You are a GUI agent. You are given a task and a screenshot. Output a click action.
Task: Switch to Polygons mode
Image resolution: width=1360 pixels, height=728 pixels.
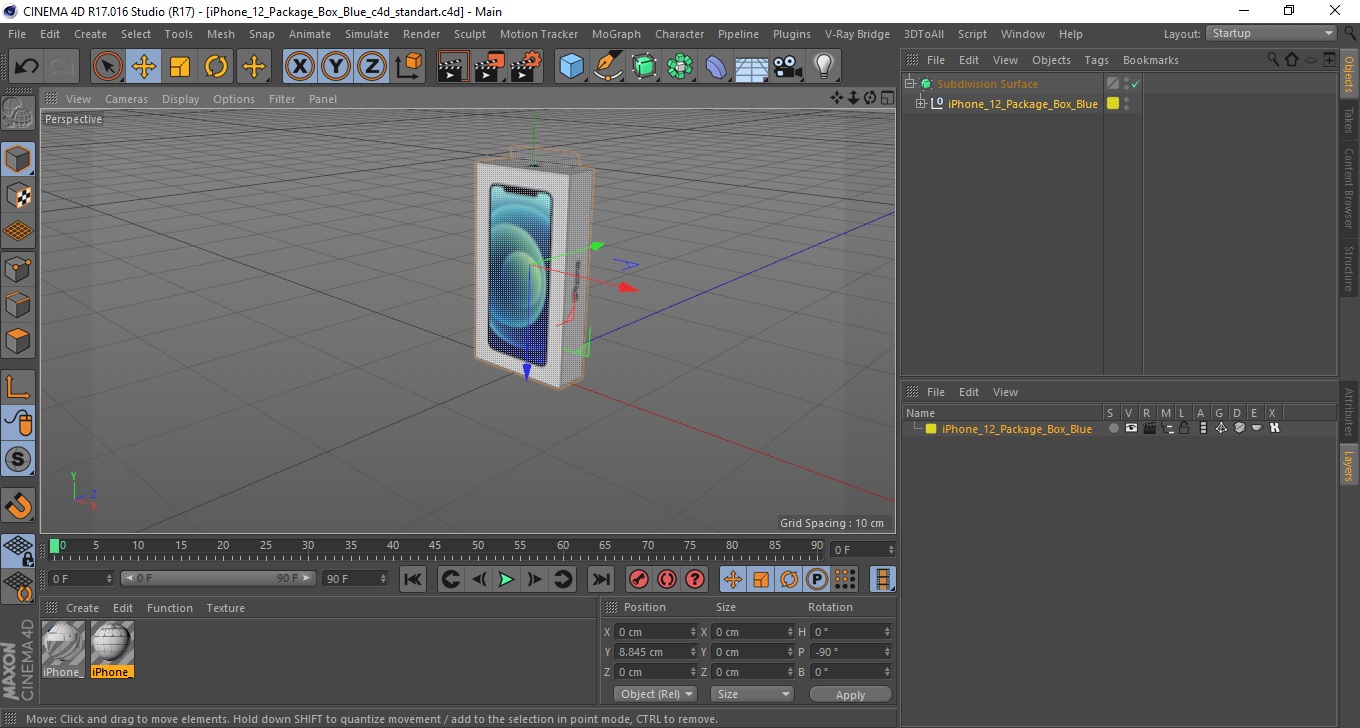(x=18, y=341)
